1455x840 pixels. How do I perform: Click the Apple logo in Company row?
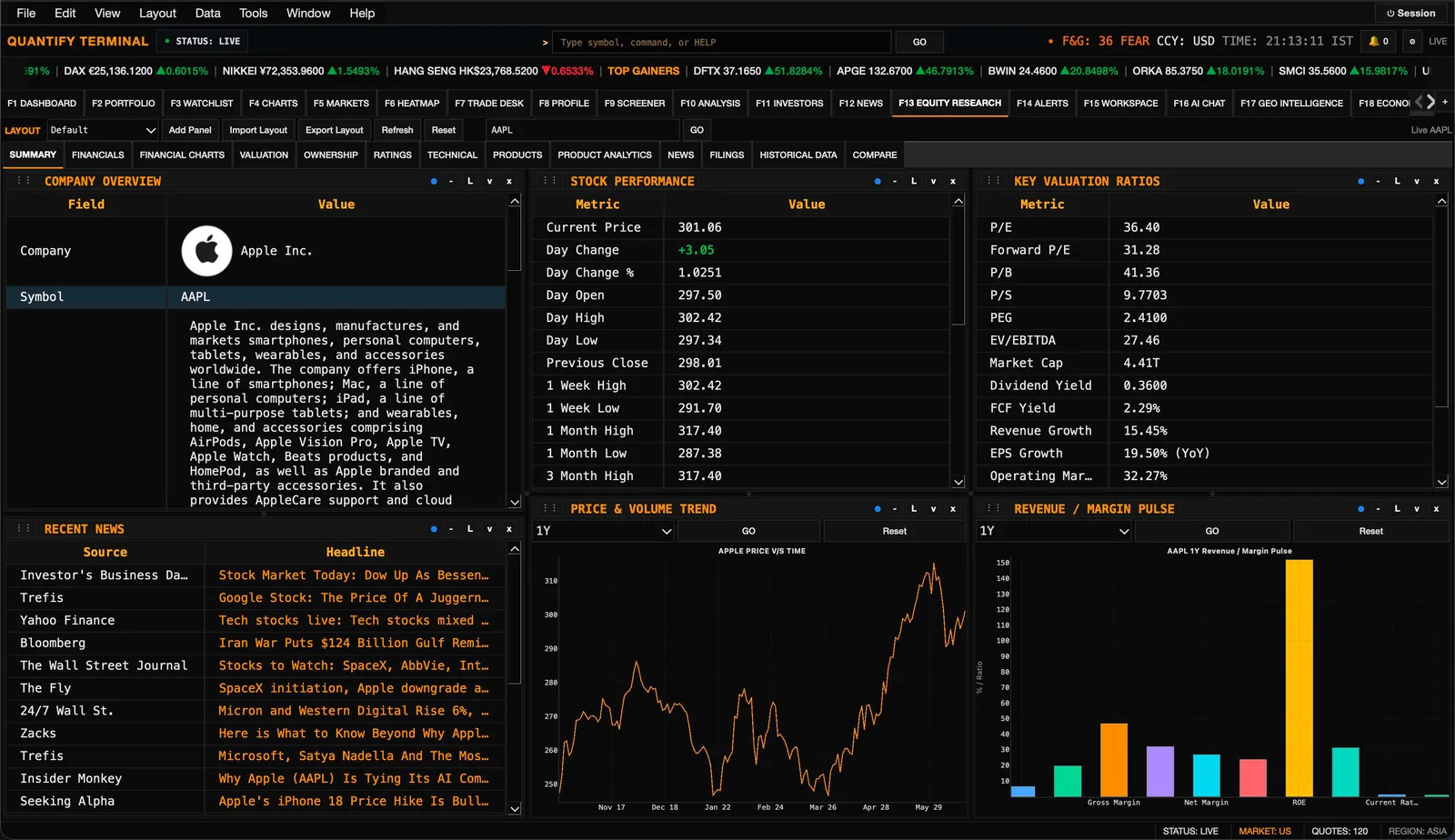click(206, 251)
